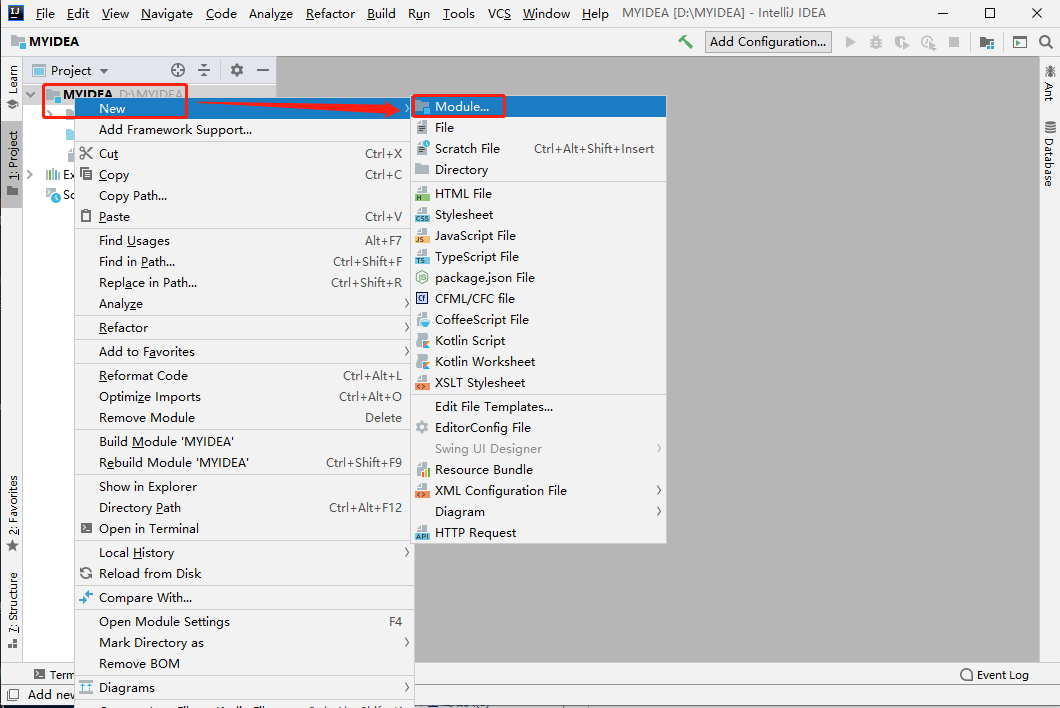
Task: Click the Debug bug icon in toolbar
Action: (876, 42)
